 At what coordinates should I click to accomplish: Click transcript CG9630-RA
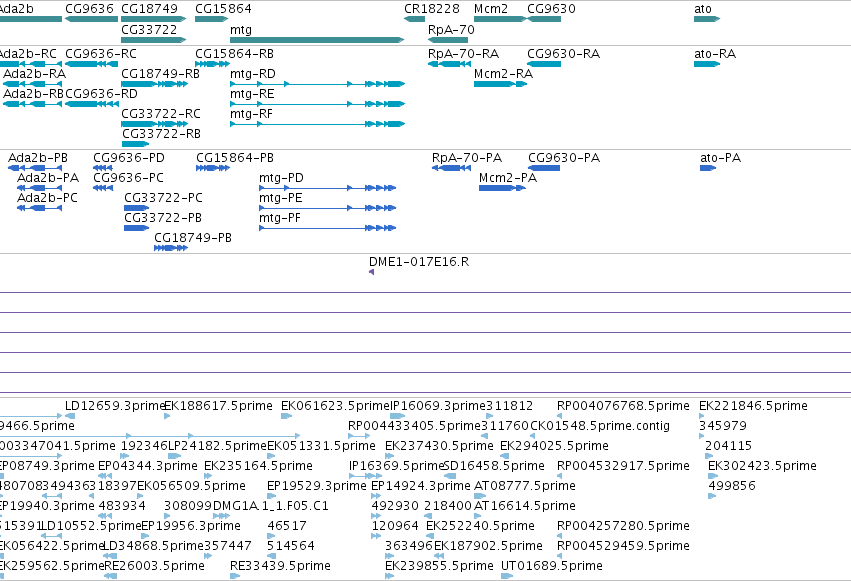[544, 64]
